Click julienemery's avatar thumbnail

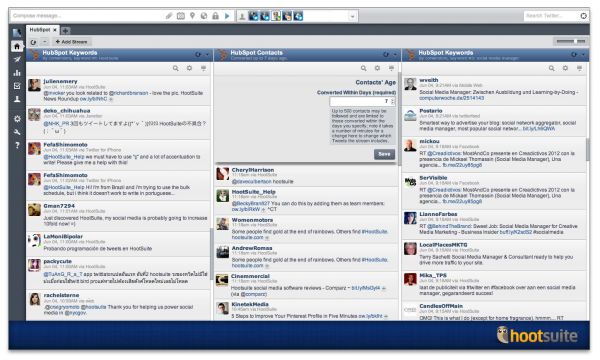34,85
